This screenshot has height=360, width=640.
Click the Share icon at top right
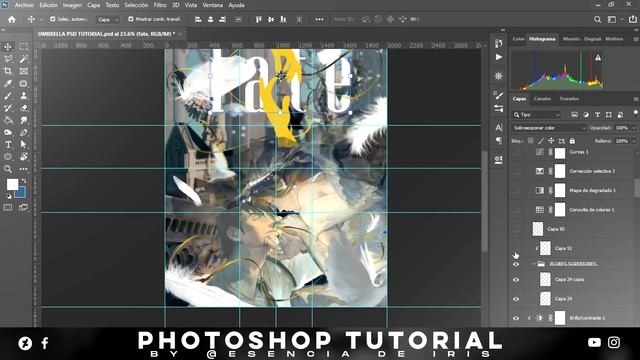tap(632, 19)
